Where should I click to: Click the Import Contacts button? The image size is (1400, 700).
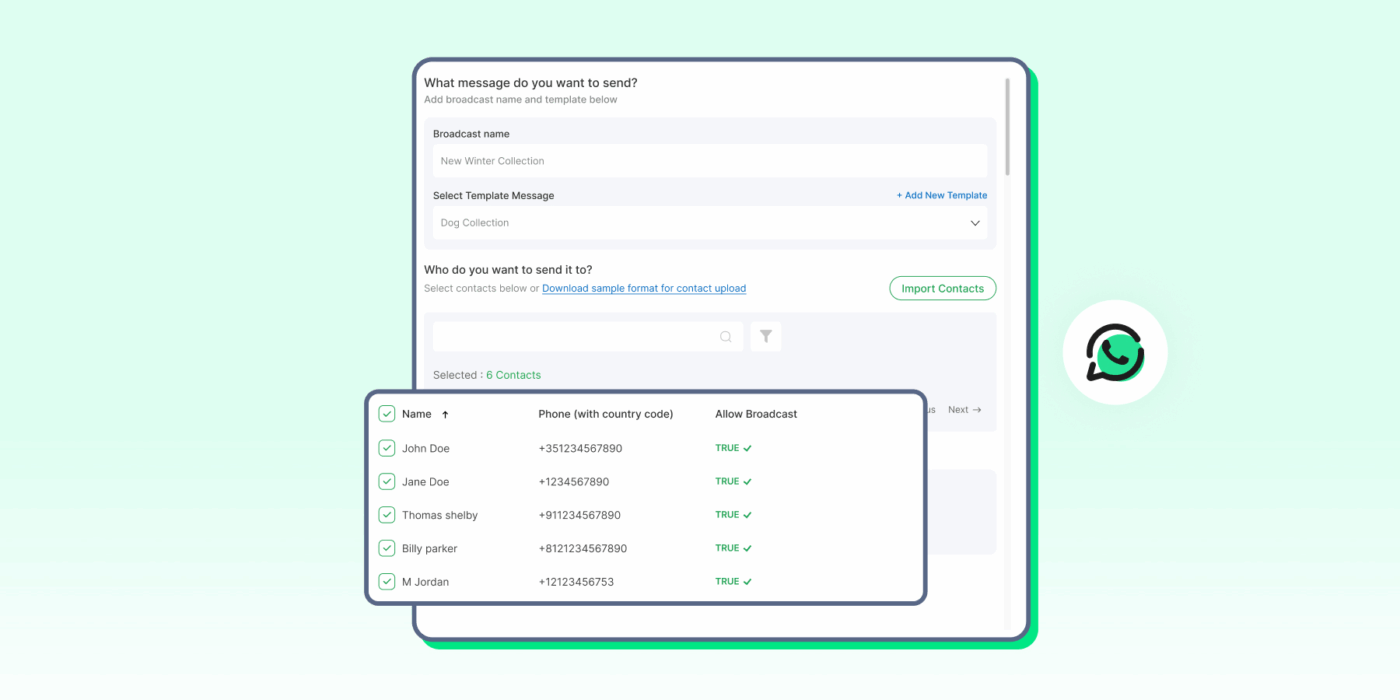(x=942, y=288)
